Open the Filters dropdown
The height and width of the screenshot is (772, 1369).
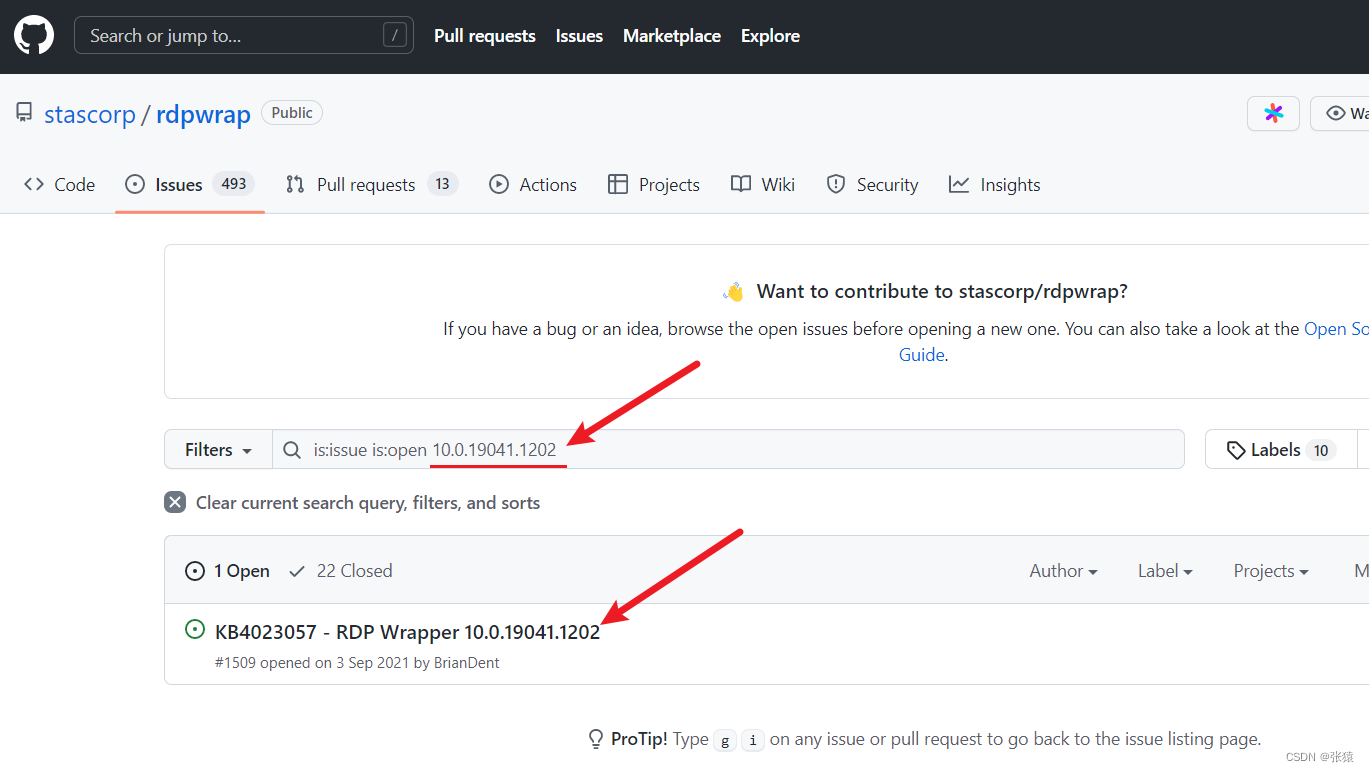coord(218,450)
